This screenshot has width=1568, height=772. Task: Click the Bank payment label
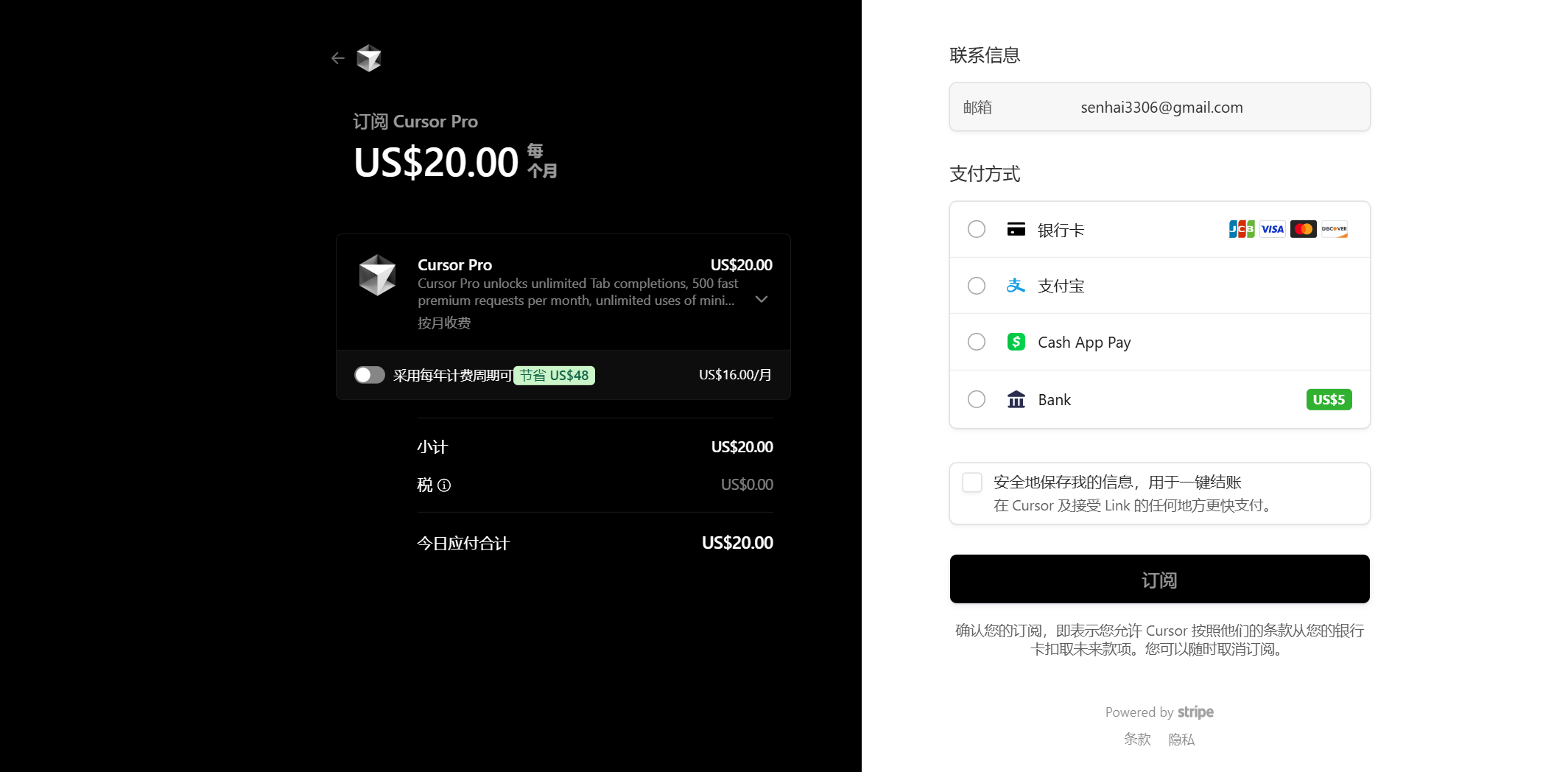point(1055,399)
